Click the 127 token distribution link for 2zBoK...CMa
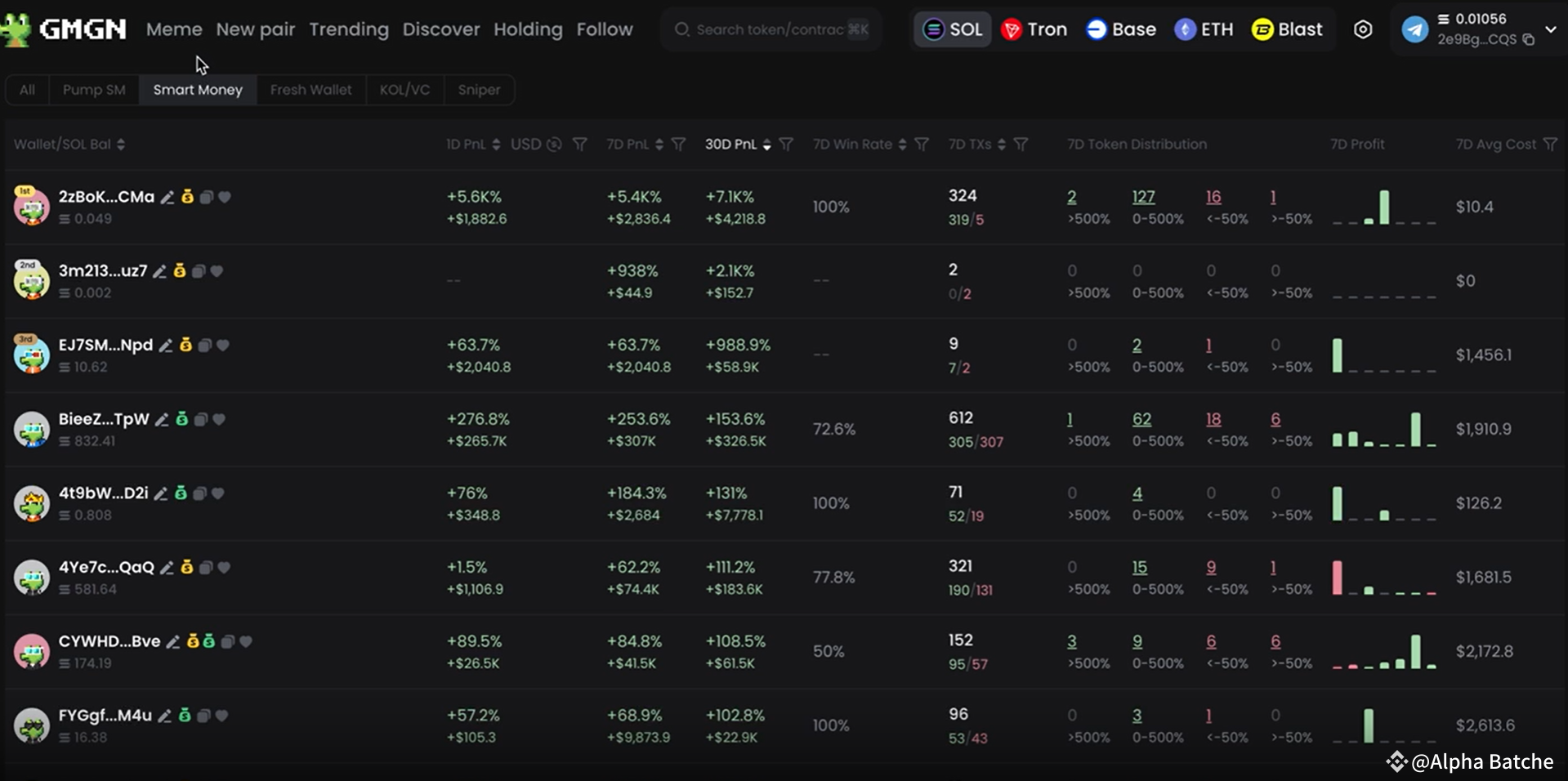The width and height of the screenshot is (1568, 781). [x=1144, y=196]
